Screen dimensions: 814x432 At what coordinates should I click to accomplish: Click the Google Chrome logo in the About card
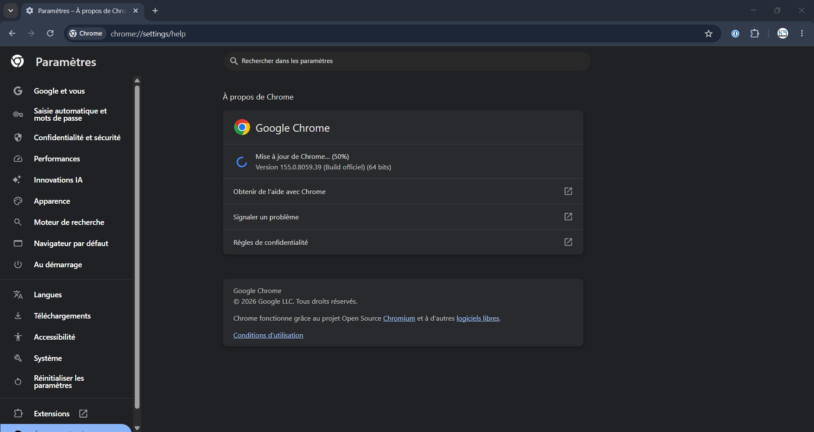(x=241, y=127)
